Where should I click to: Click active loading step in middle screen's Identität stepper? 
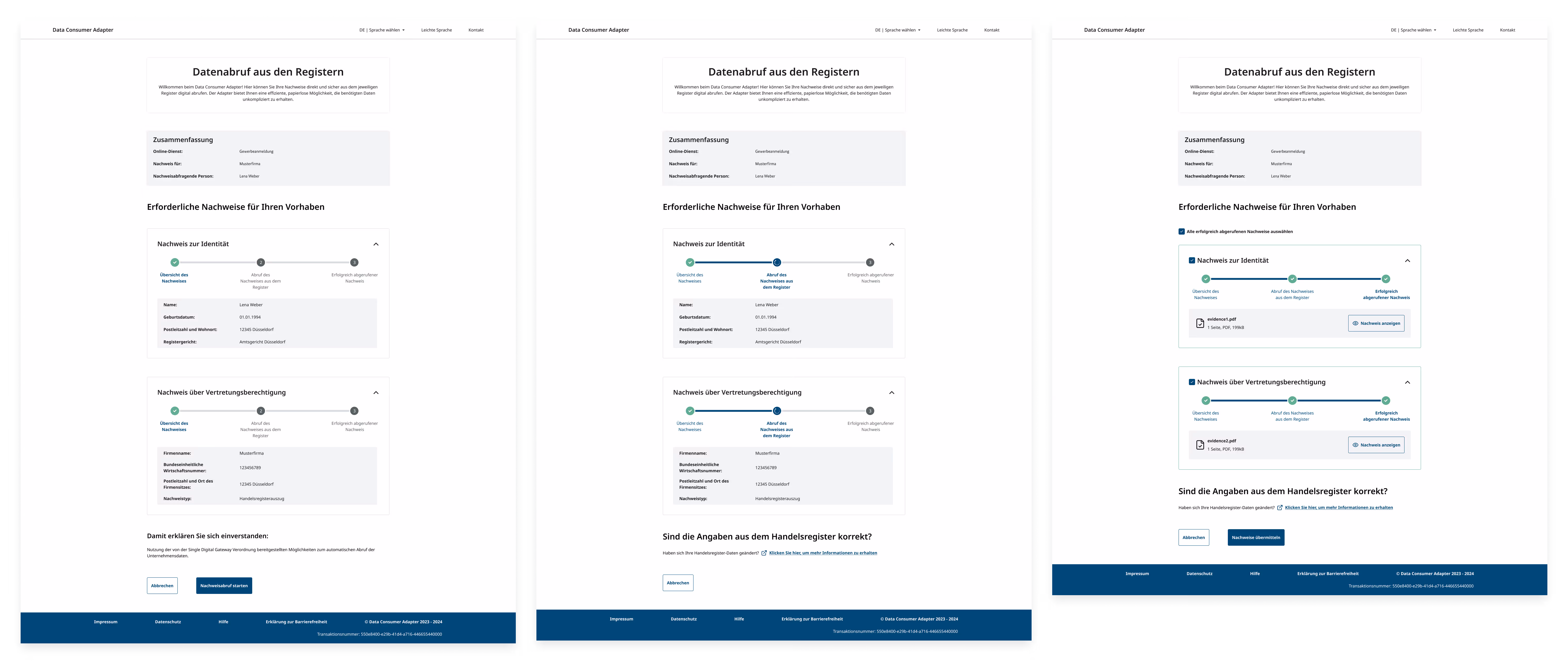tap(777, 262)
